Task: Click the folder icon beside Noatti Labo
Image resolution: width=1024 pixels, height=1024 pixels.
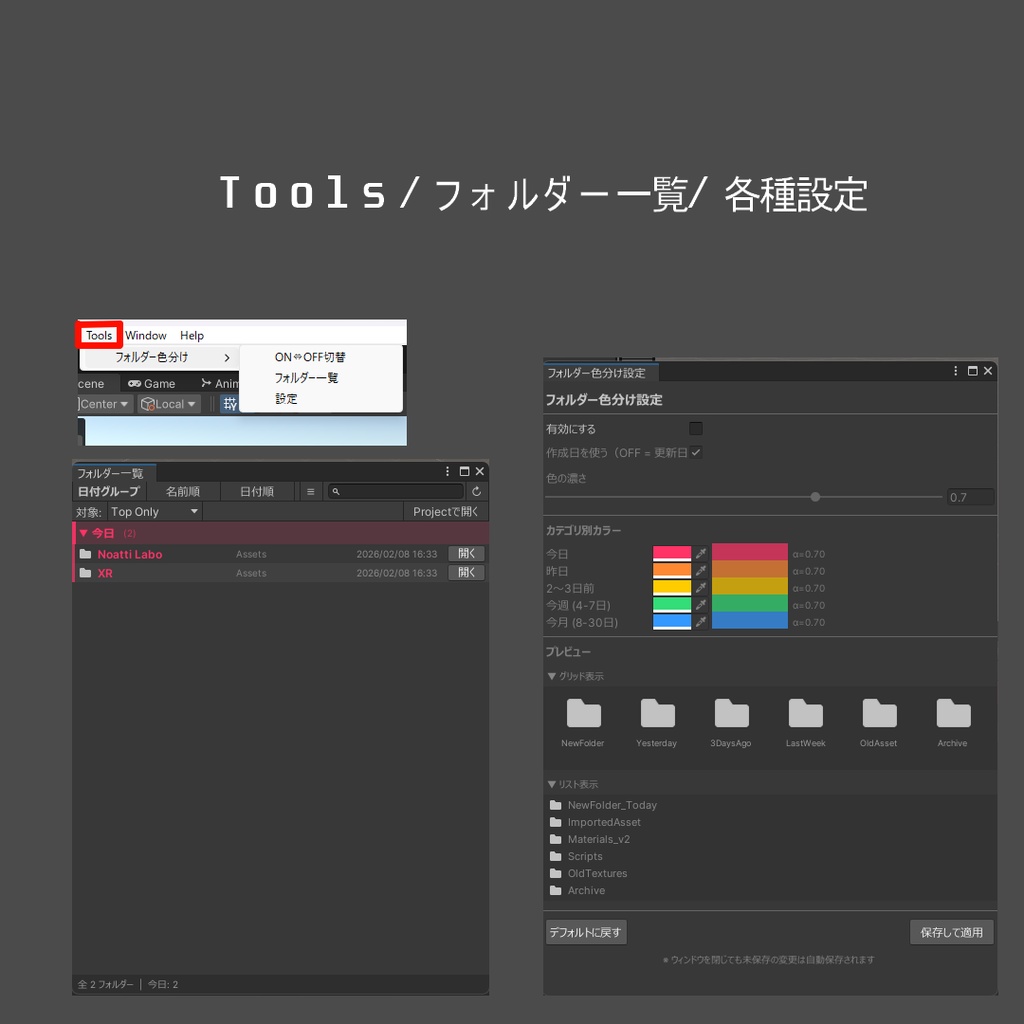Action: coord(87,553)
